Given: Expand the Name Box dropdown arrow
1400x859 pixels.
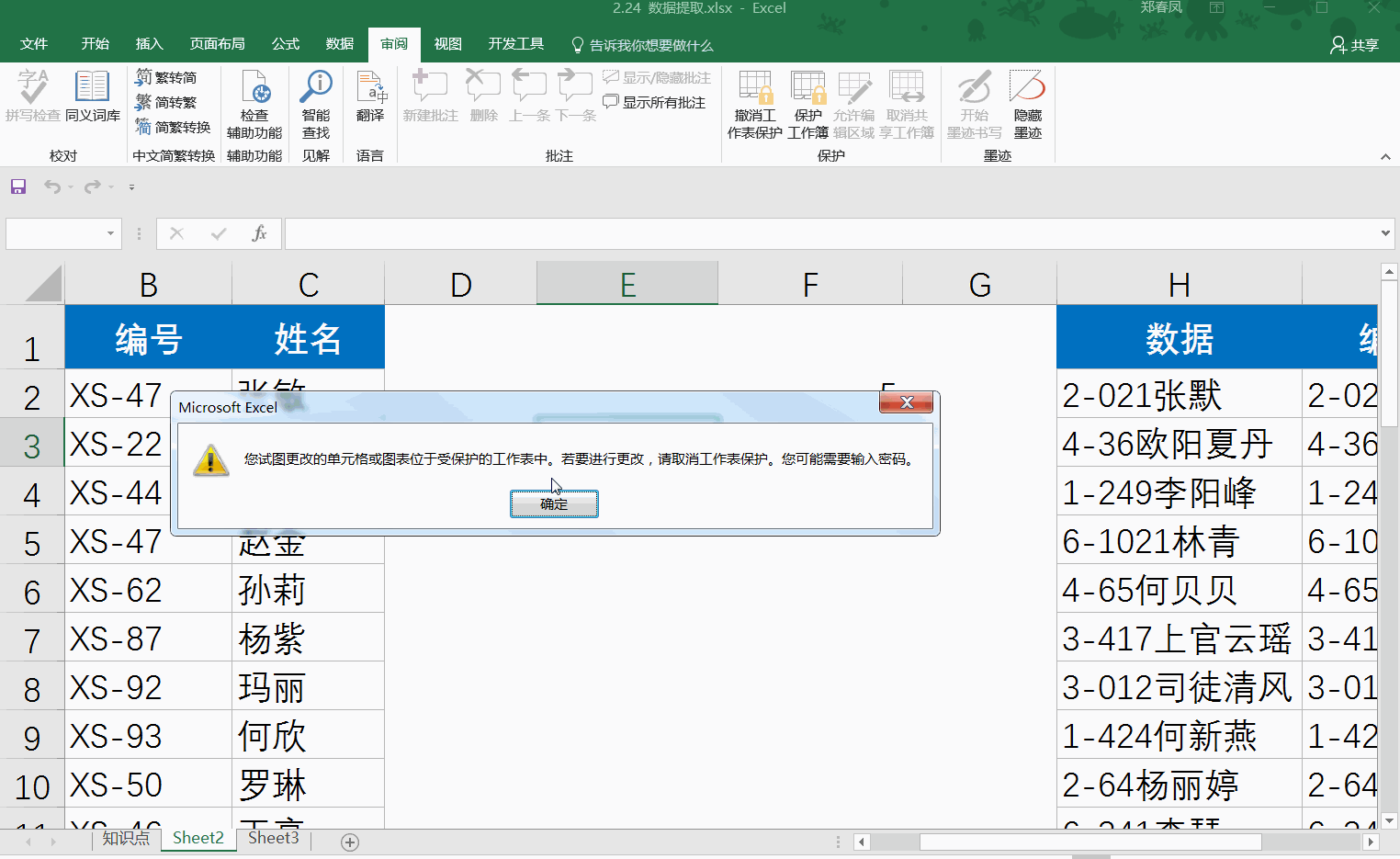Looking at the screenshot, I should [x=110, y=233].
